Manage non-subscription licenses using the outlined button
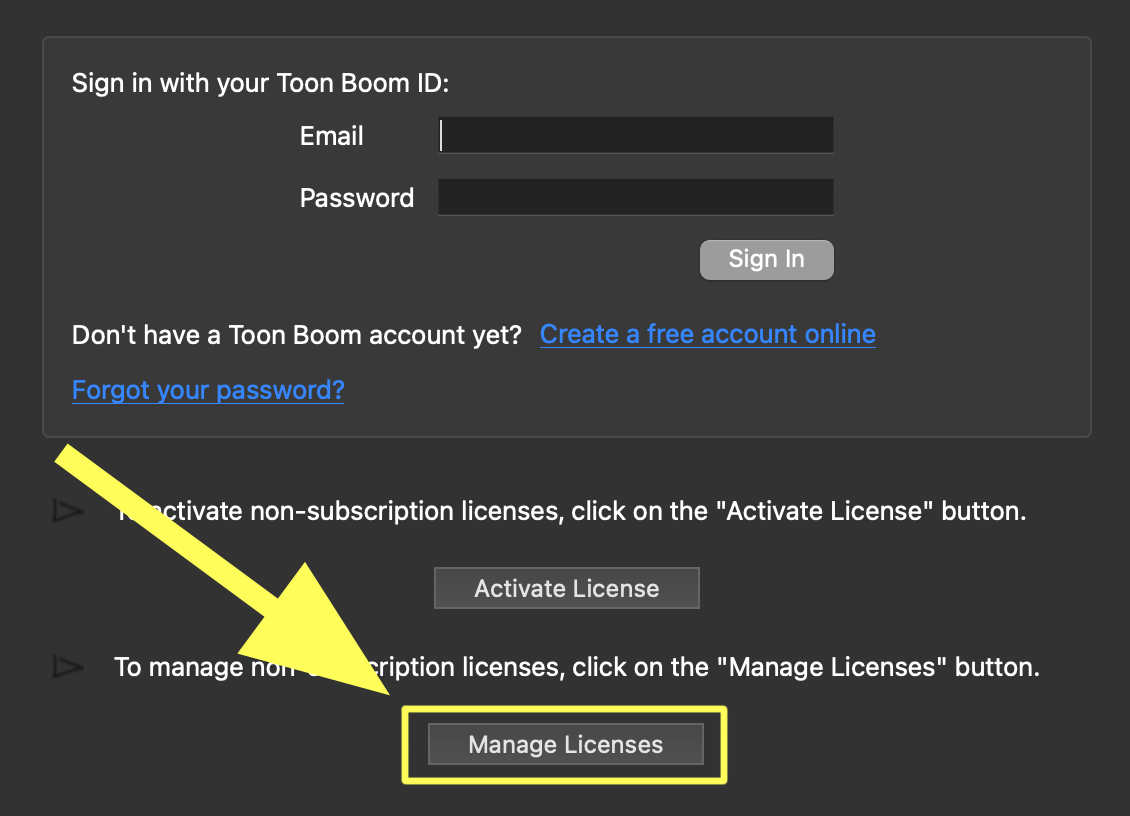The image size is (1130, 816). coord(565,744)
